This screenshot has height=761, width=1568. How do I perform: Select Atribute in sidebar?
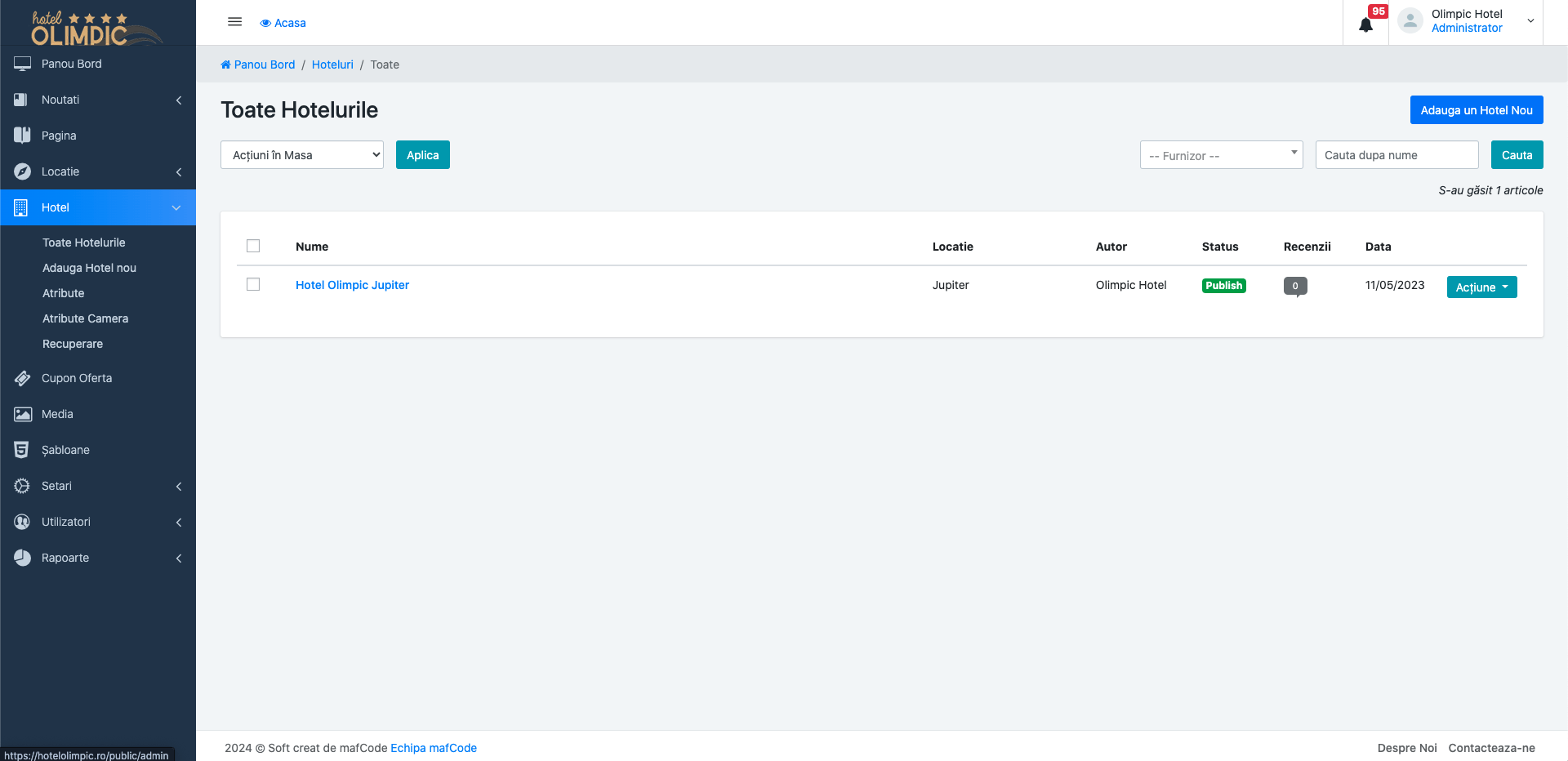(x=64, y=293)
